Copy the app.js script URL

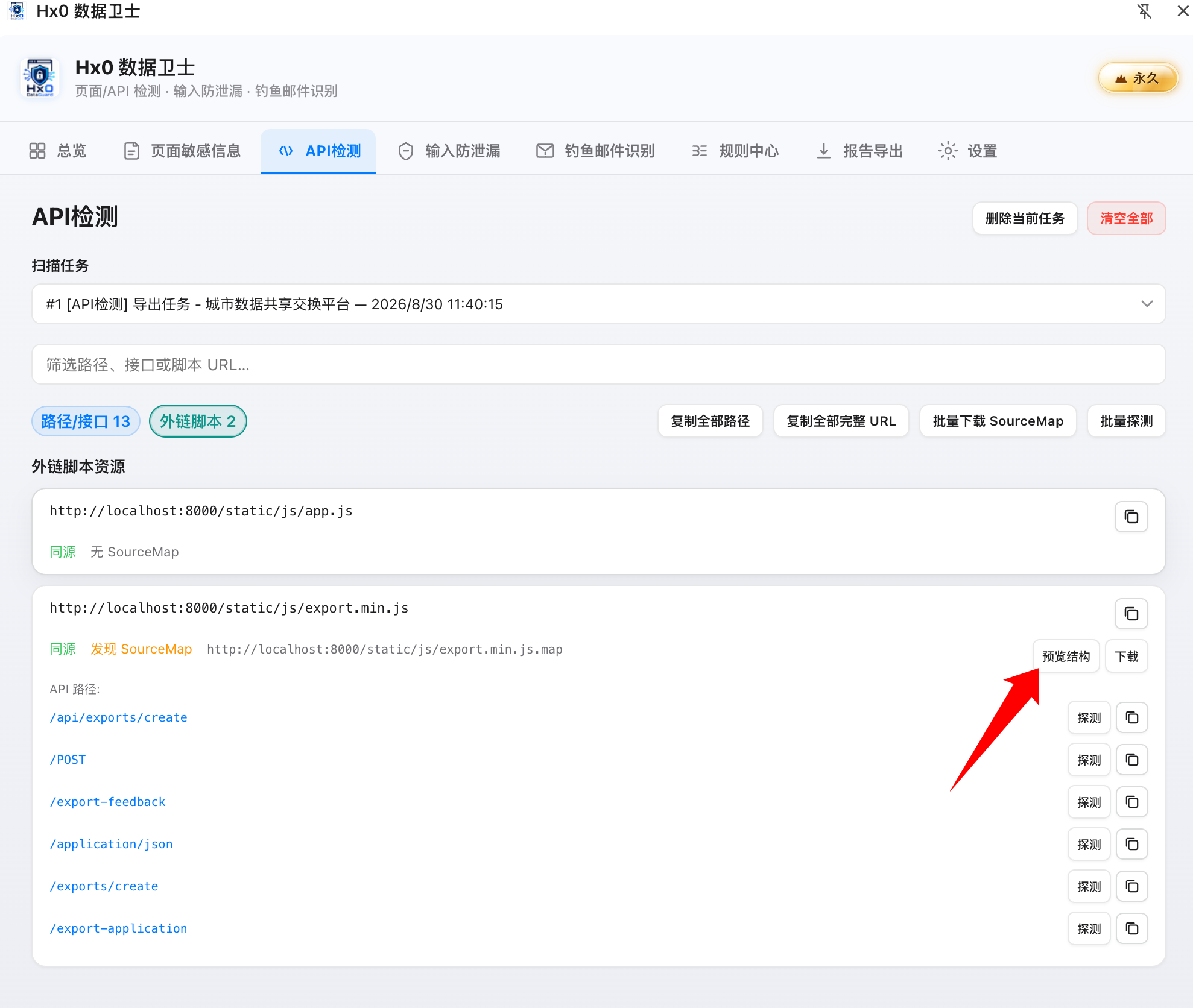[x=1131, y=517]
